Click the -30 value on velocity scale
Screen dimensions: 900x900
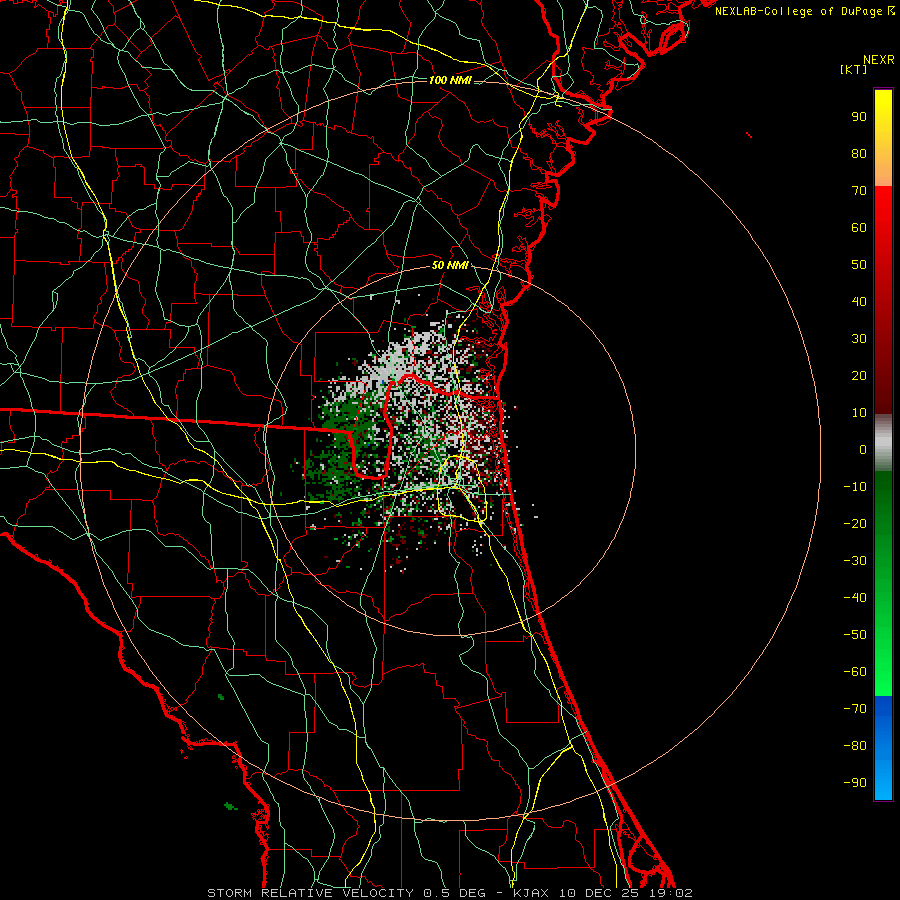[x=855, y=561]
